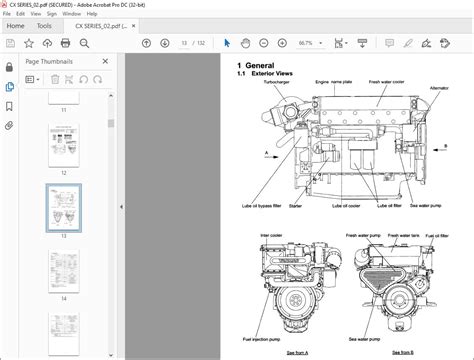Click the page number input field

184,43
